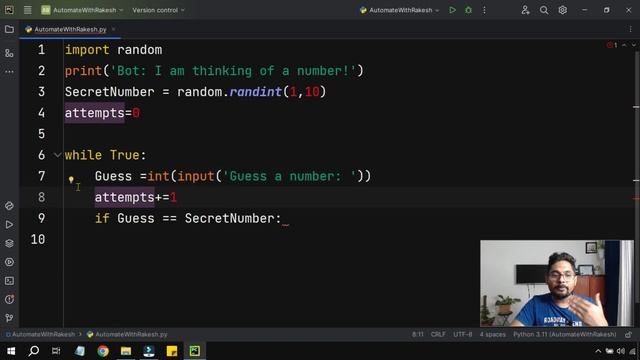640x360 pixels.
Task: Open the Layers/Services tool window icon
Action: 9,243
